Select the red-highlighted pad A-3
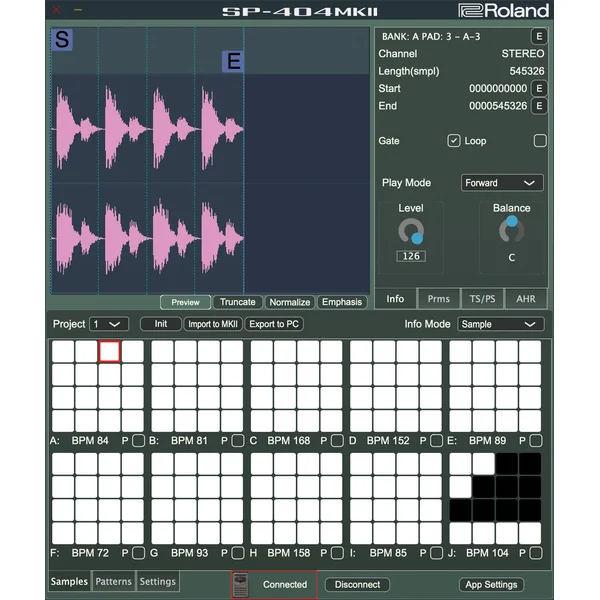600x600 pixels. (x=109, y=351)
